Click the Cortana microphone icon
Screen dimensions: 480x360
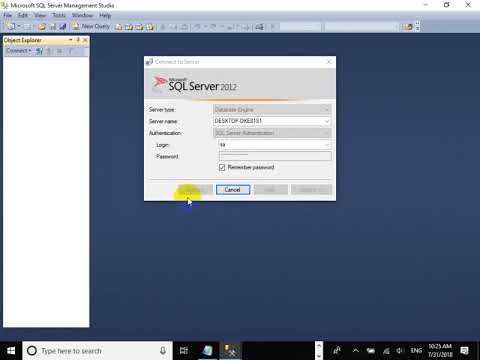point(163,351)
